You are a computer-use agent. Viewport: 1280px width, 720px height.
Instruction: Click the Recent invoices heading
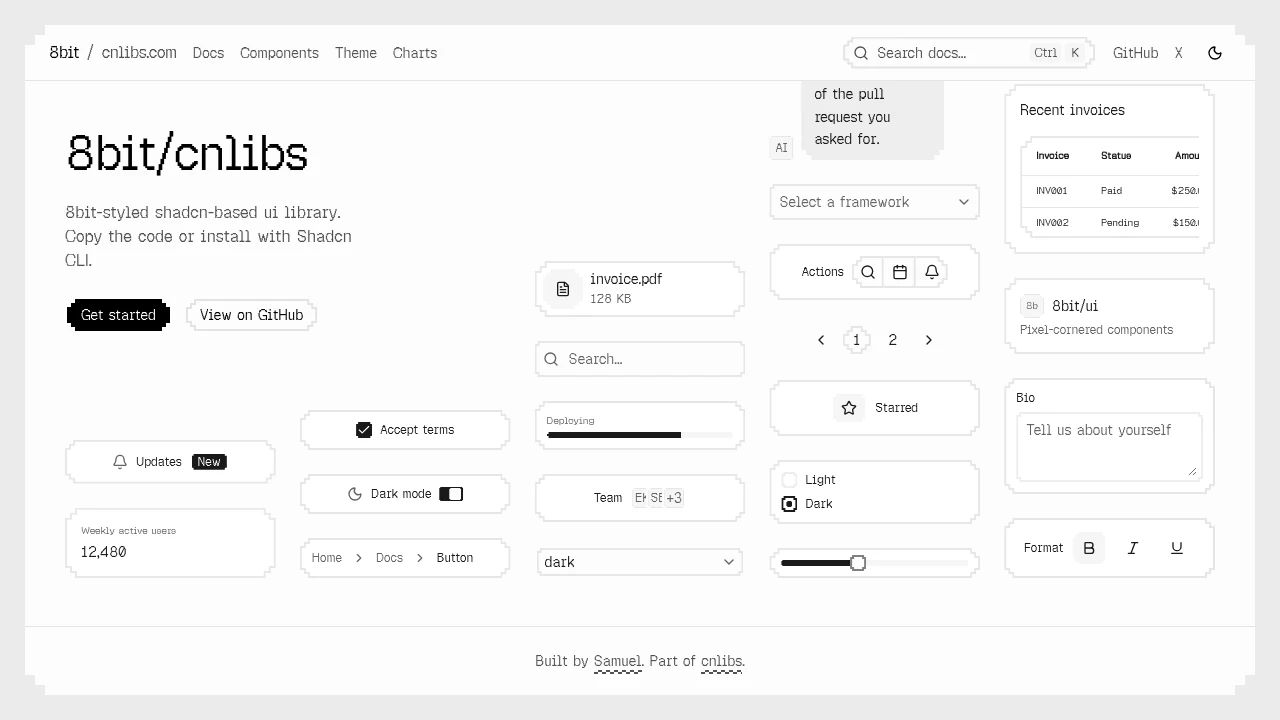pos(1072,110)
